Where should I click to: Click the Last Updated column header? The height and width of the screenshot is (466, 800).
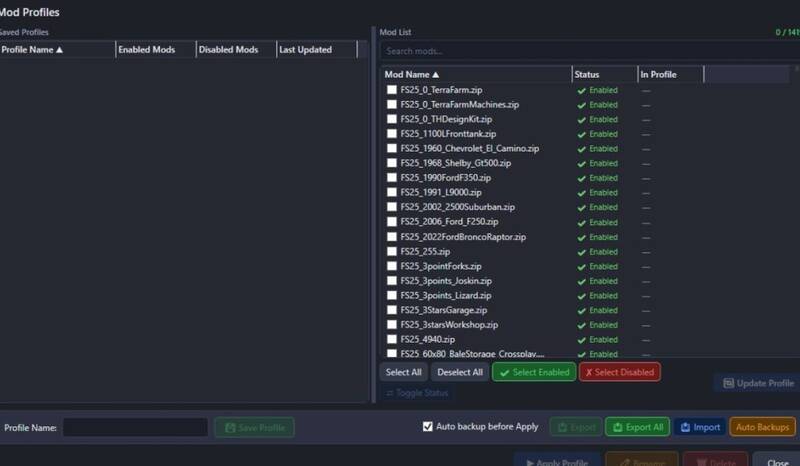[315, 50]
